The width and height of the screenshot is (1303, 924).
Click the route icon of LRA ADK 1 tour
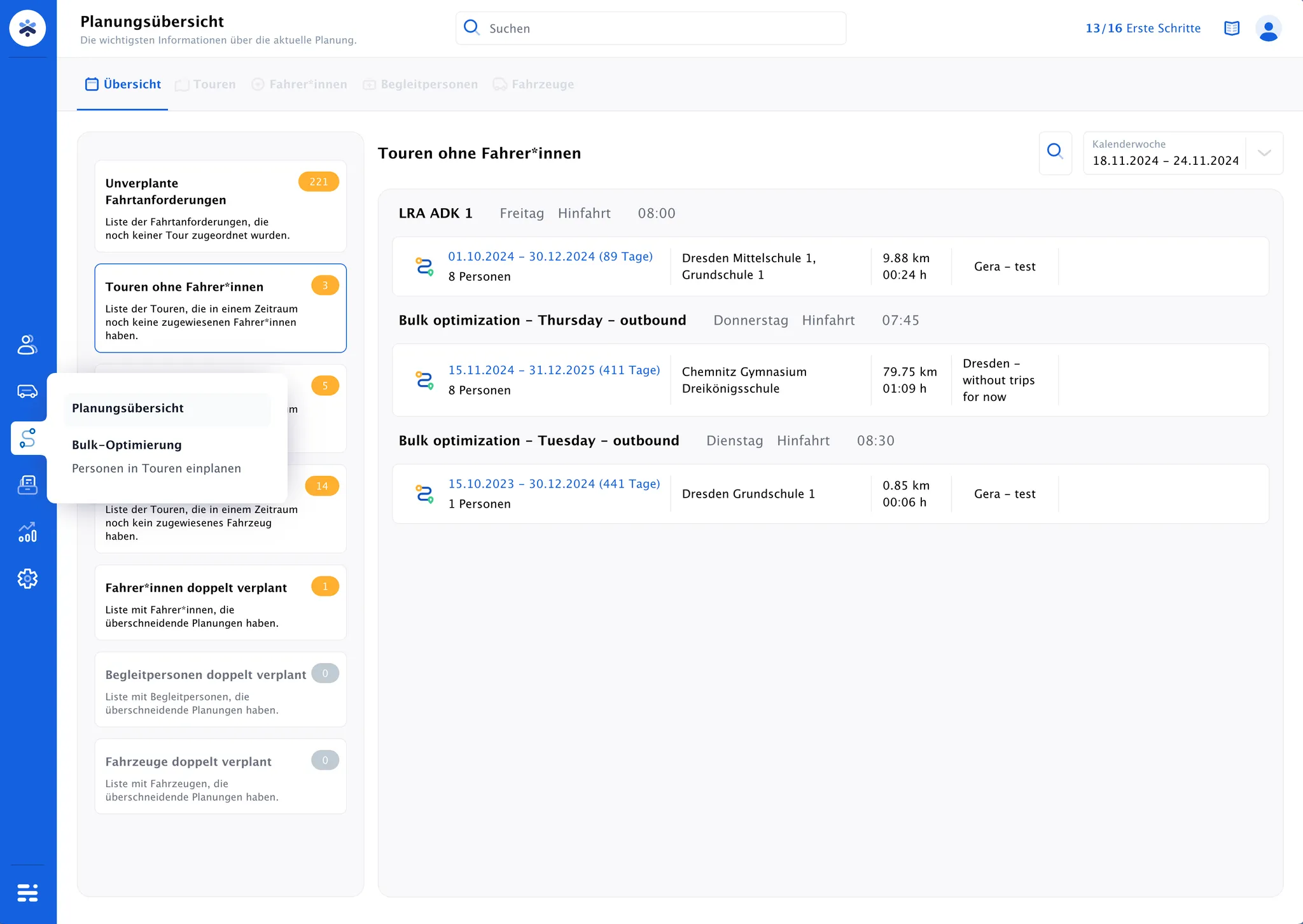[424, 267]
